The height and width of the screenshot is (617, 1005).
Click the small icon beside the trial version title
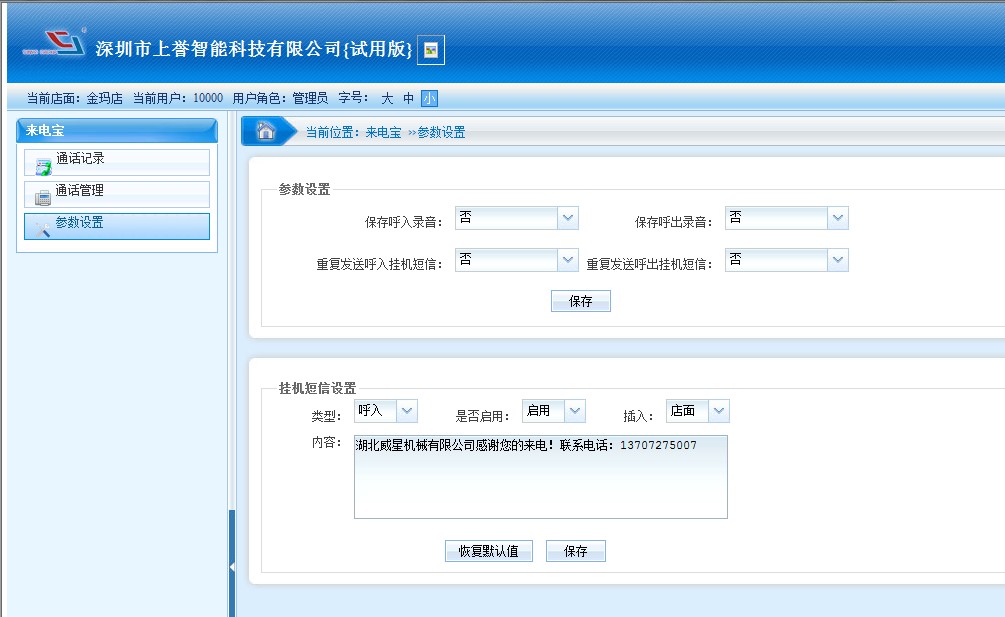click(x=431, y=50)
